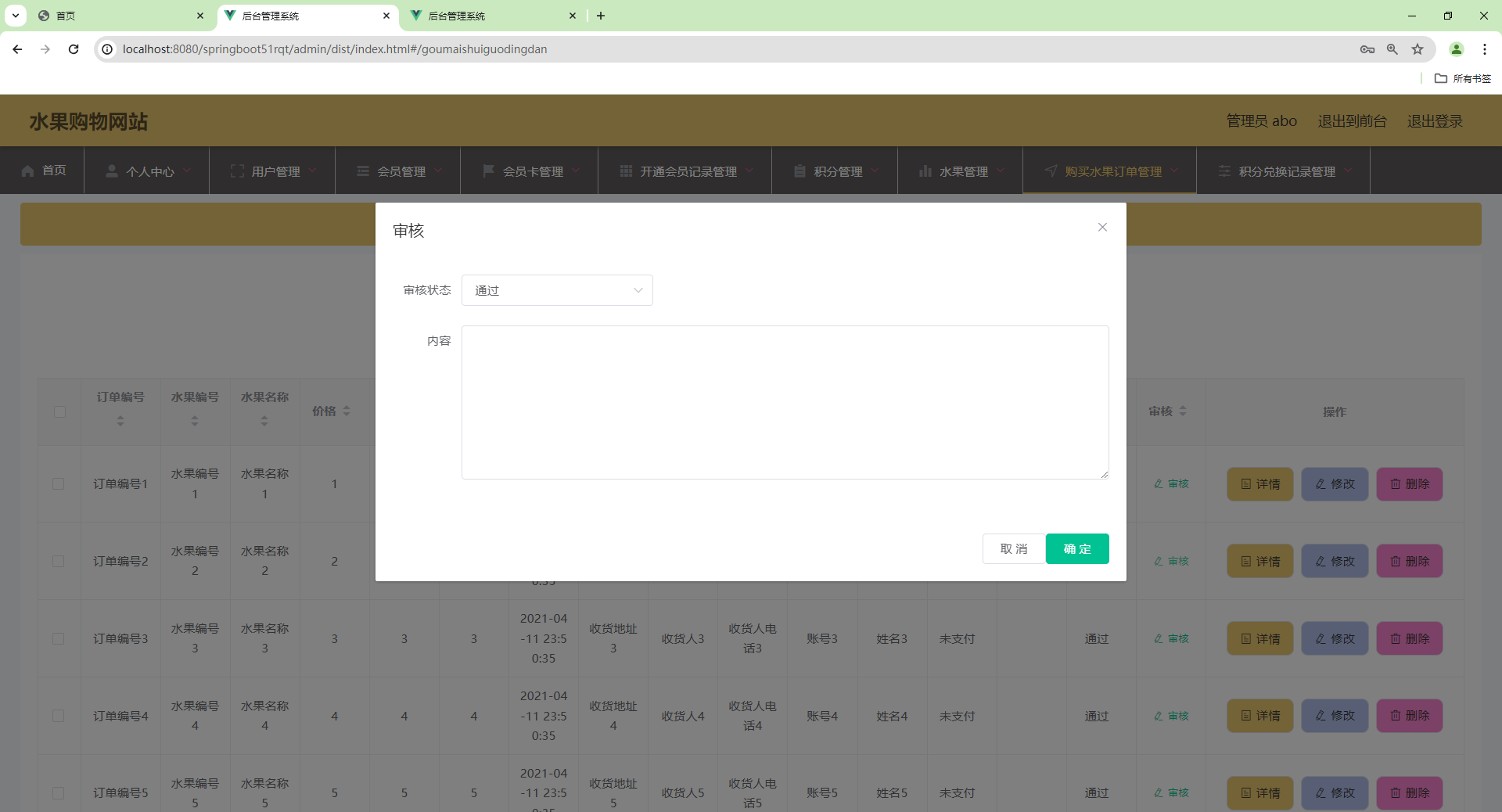The width and height of the screenshot is (1502, 812).
Task: Click the bar chart icon on 水果管理
Action: tap(926, 171)
